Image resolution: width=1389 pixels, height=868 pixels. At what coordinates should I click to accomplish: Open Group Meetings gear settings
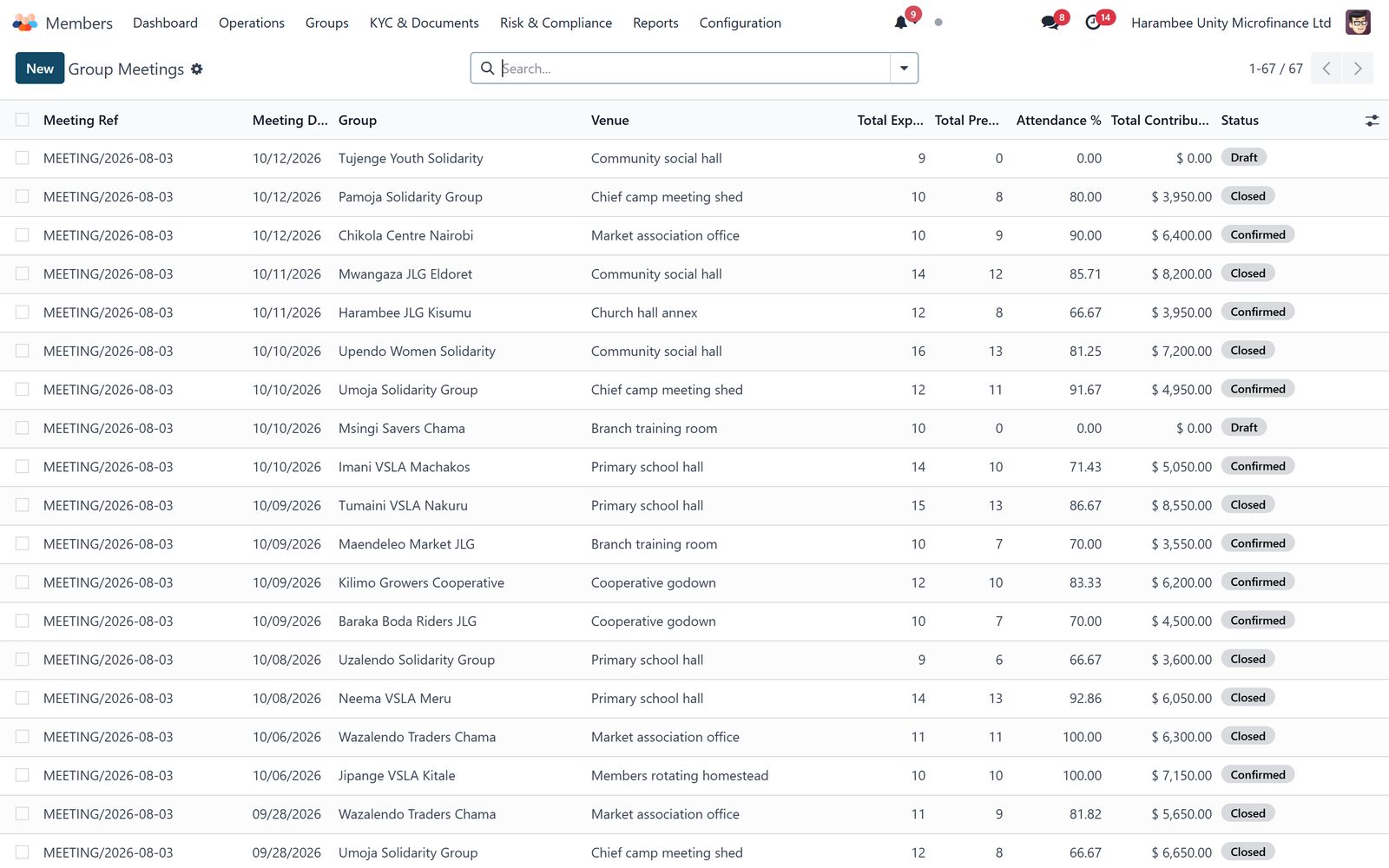[197, 69]
